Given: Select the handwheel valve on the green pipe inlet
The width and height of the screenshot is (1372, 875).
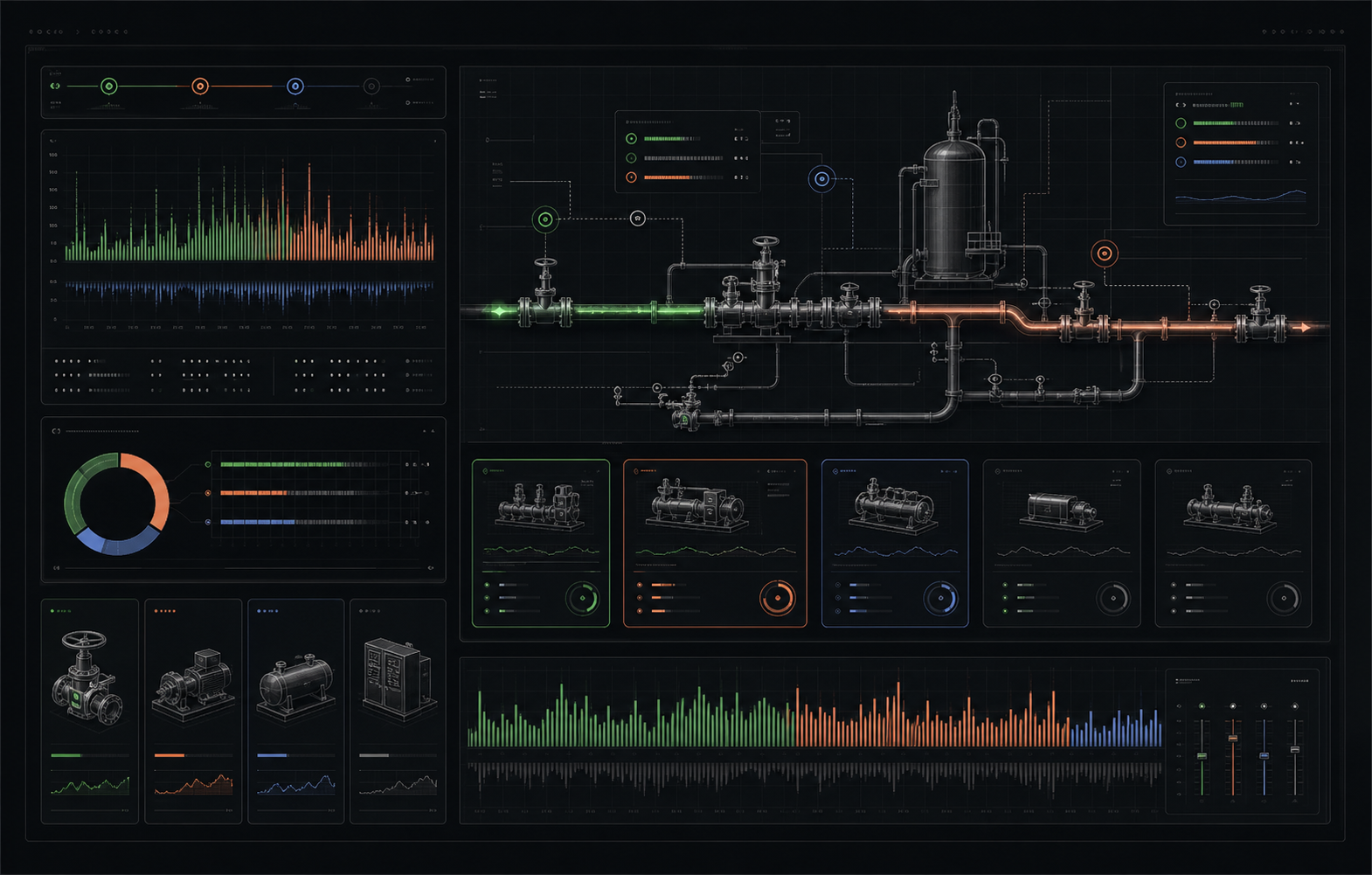Looking at the screenshot, I should [545, 294].
